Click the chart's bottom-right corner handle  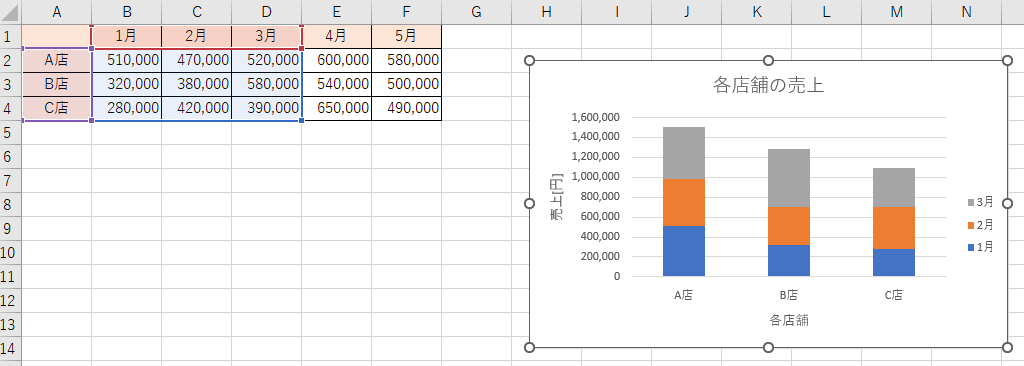1007,347
